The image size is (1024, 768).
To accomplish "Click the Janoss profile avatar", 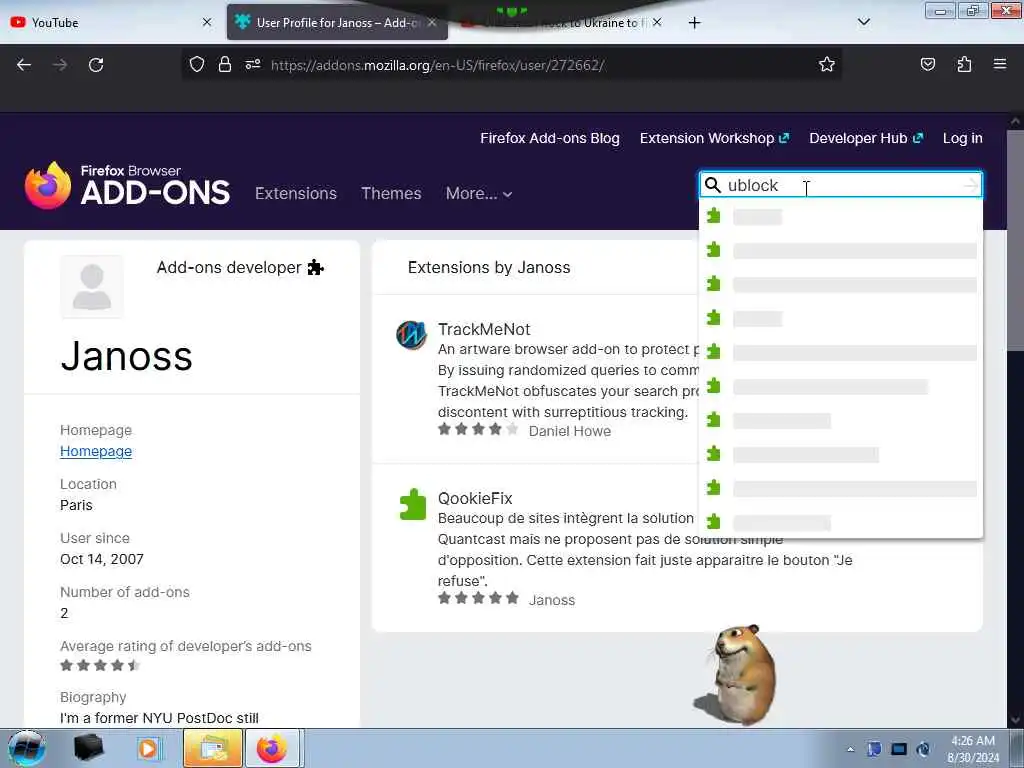I will 91,287.
